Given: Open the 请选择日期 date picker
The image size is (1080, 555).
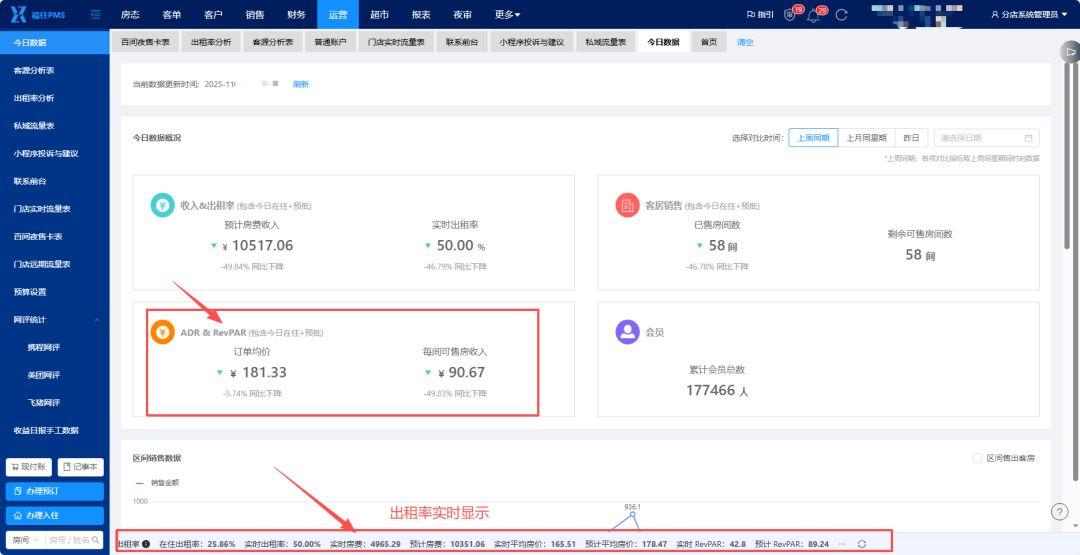Looking at the screenshot, I should (x=986, y=138).
